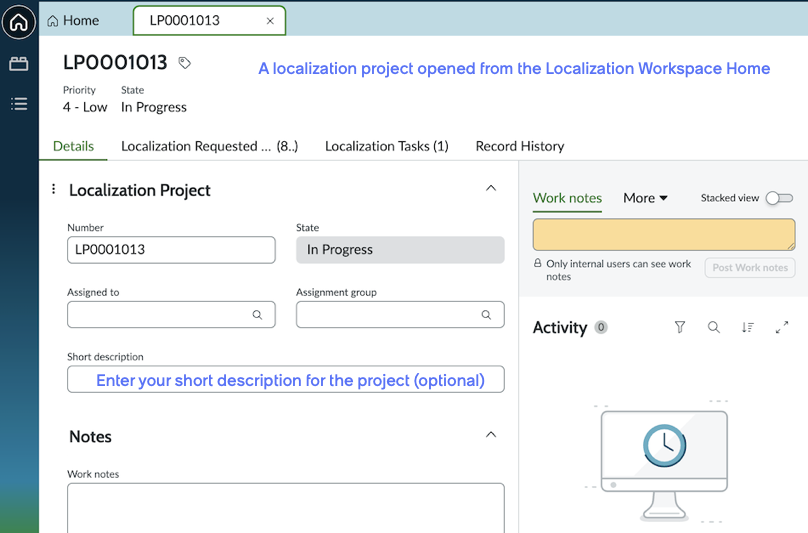Open the More dropdown in activity panel

tap(645, 198)
